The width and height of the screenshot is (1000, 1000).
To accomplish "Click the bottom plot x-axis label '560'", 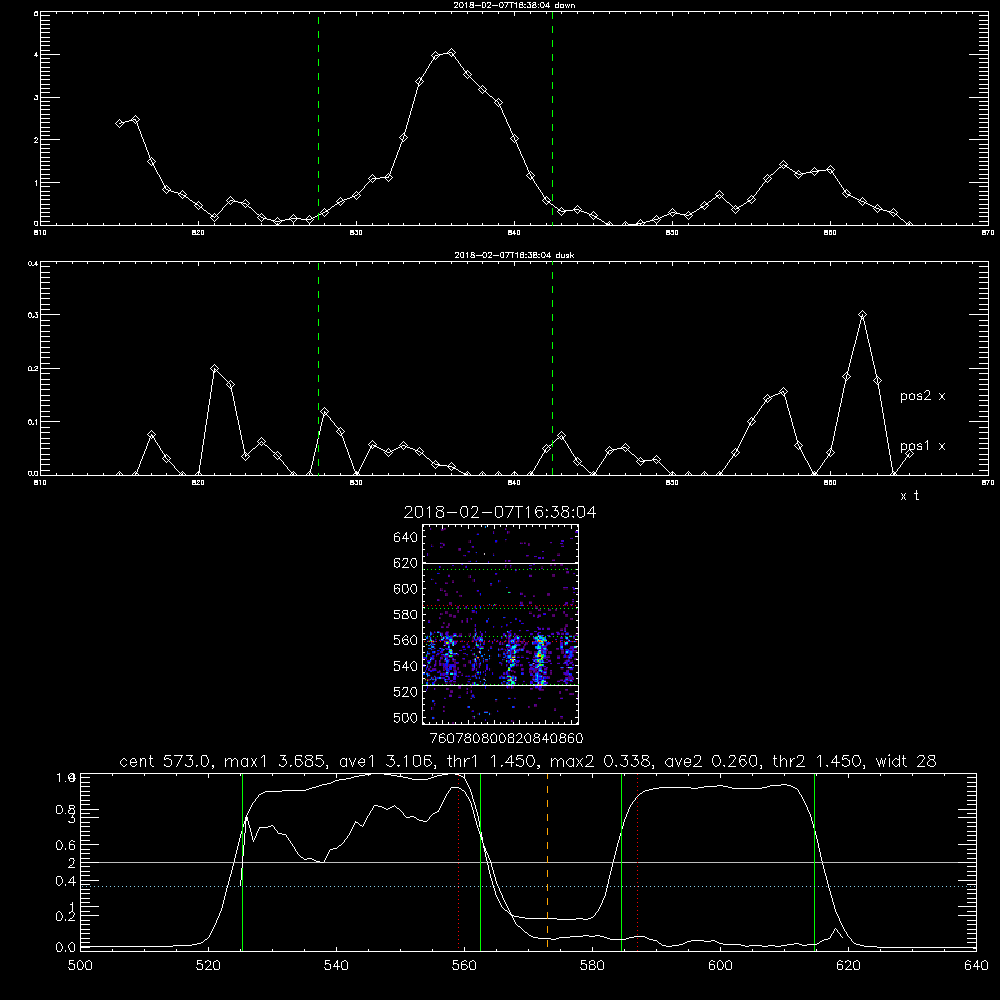I will click(x=464, y=966).
